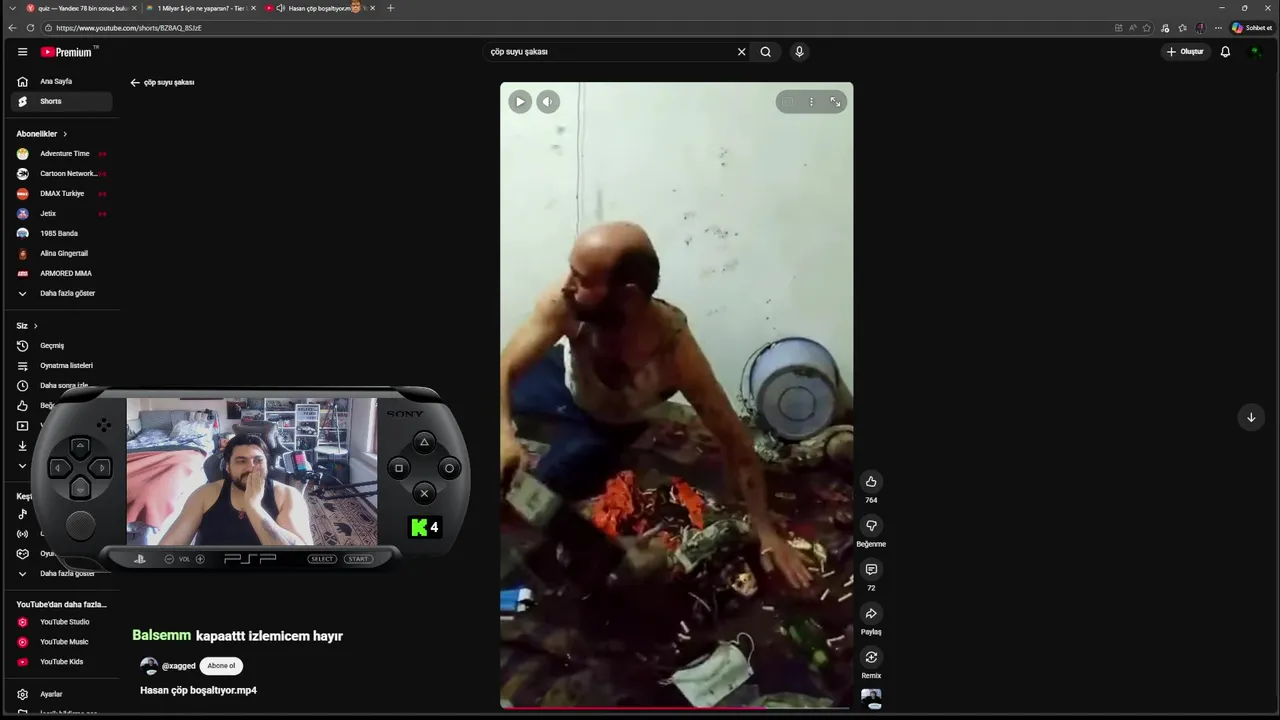Run search with the magnifier button
This screenshot has width=1280, height=720.
tap(765, 52)
